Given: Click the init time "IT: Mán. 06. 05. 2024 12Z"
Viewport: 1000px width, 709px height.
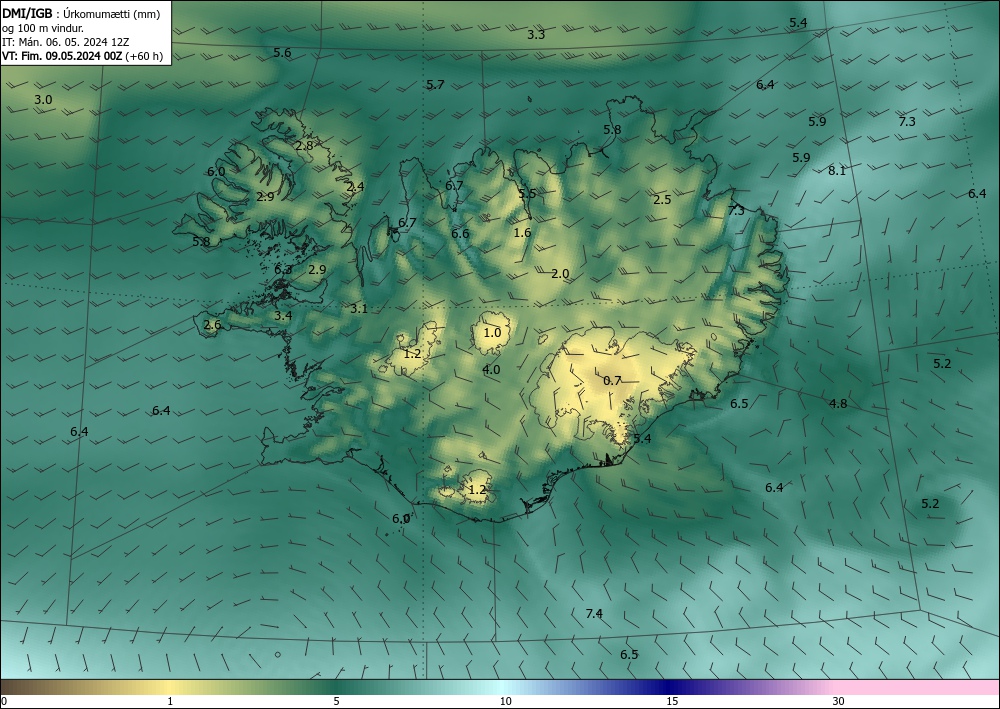Looking at the screenshot, I should tap(66, 42).
